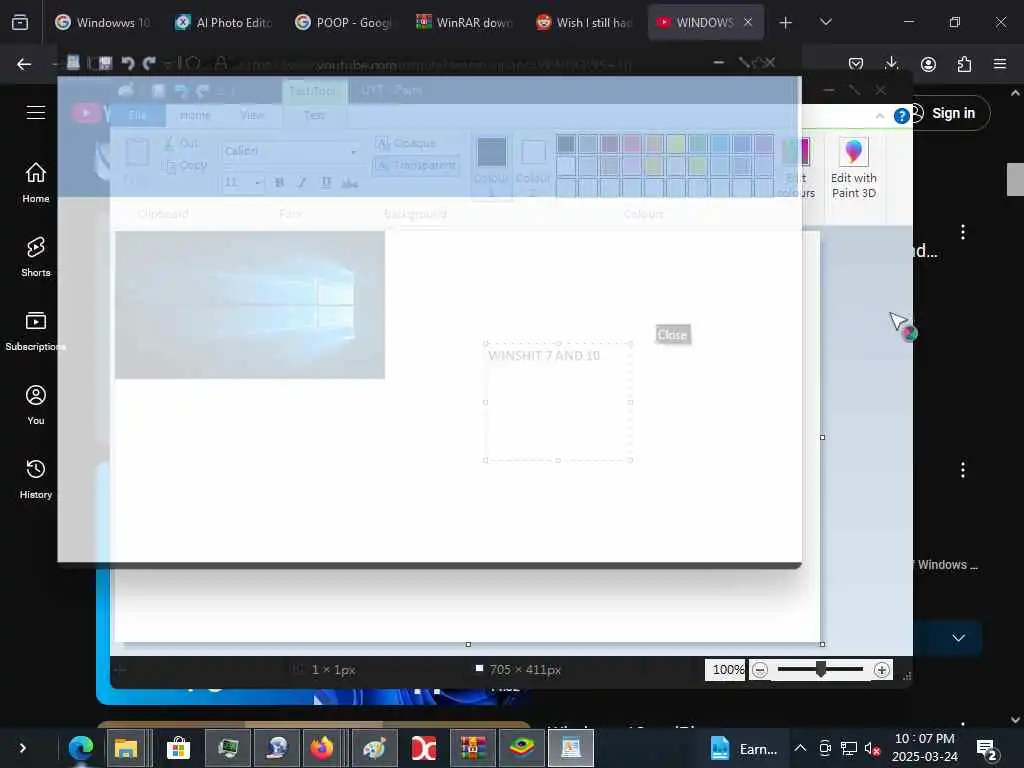
Task: Open Microsoft Edge from the taskbar
Action: [81, 748]
